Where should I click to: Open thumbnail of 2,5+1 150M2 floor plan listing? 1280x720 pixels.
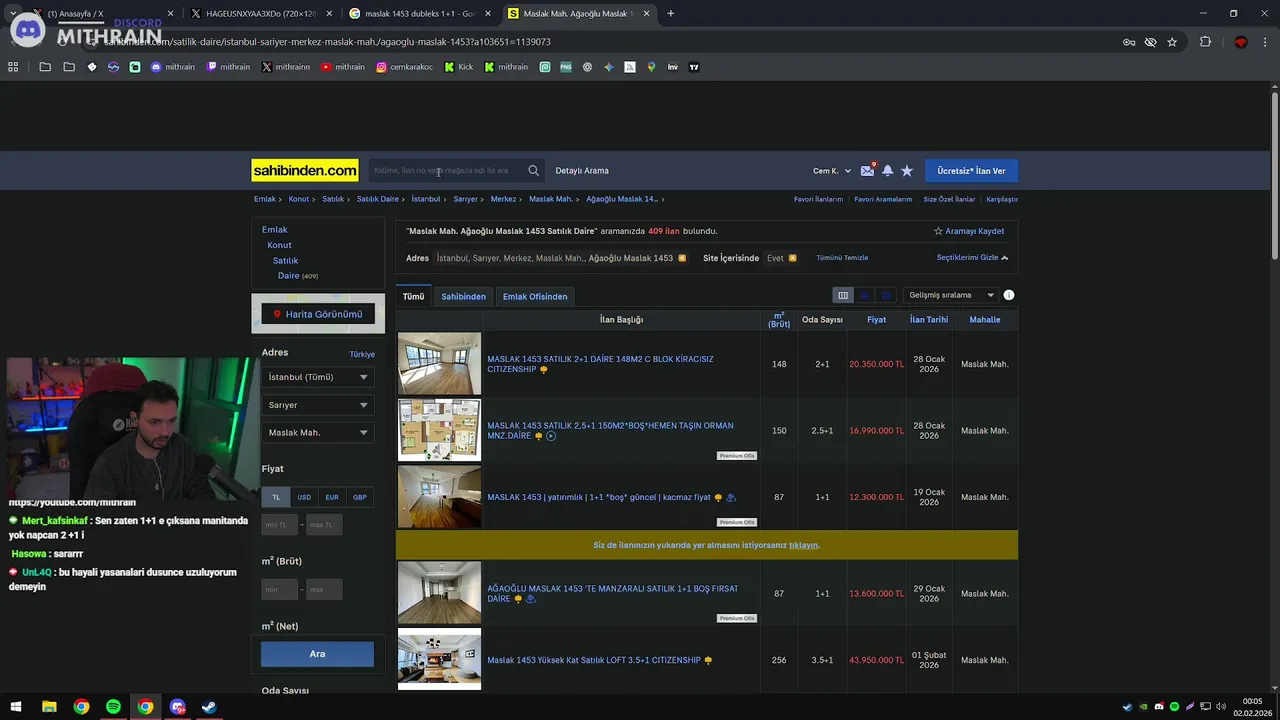coord(439,430)
